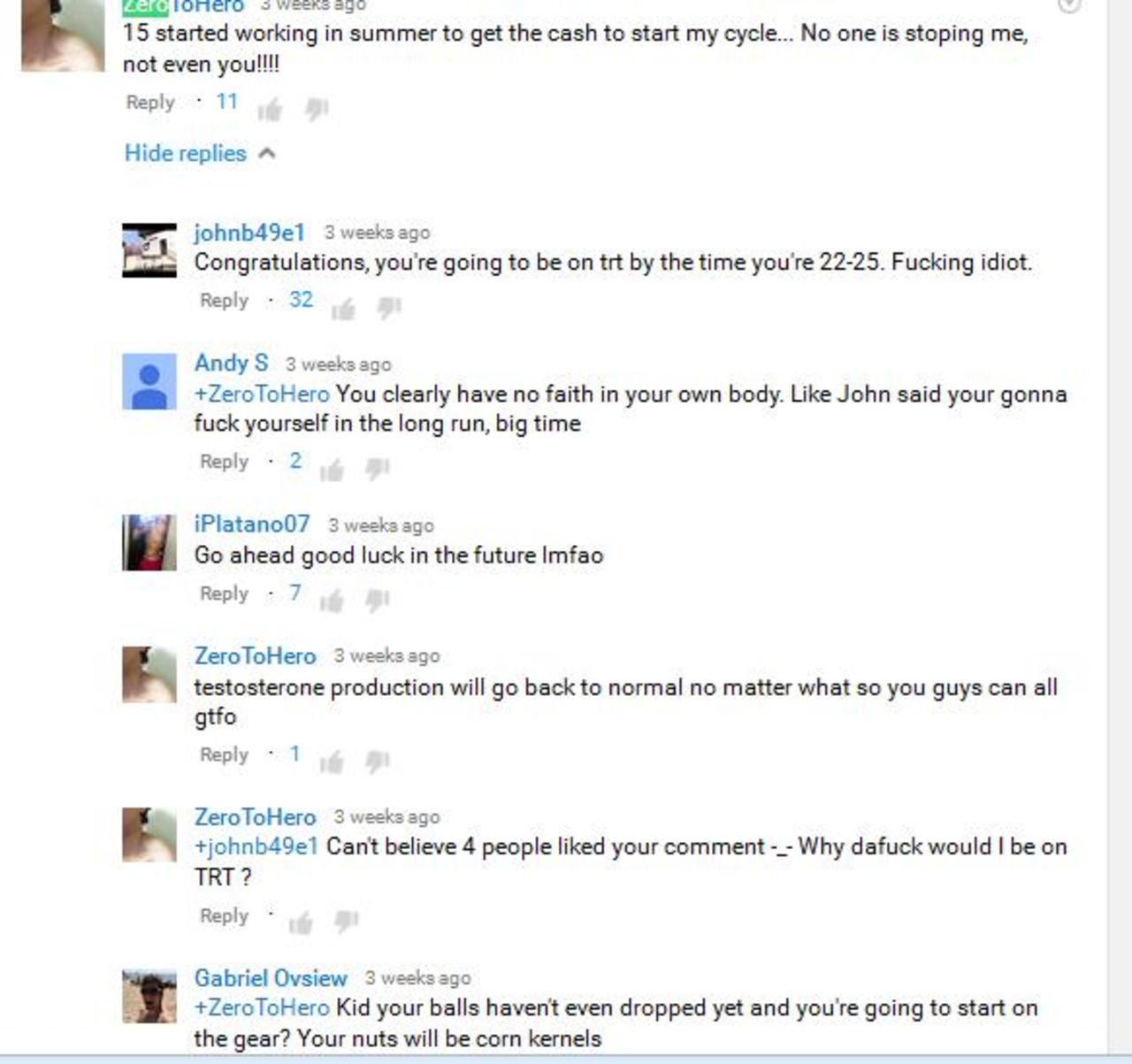Image resolution: width=1132 pixels, height=1064 pixels.
Task: Thumbs down the top ZeroToHero comment
Action: 317,110
